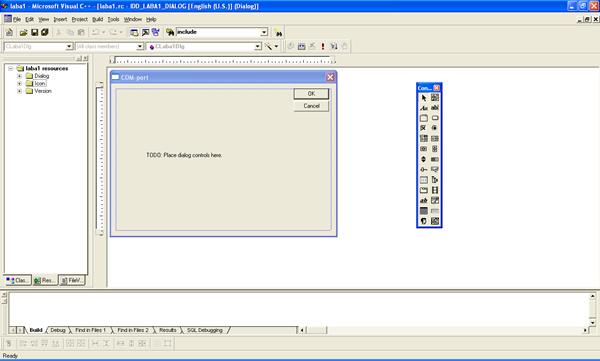Select the Group Box control tool
Screen dimensions: 600x361
tap(424, 118)
